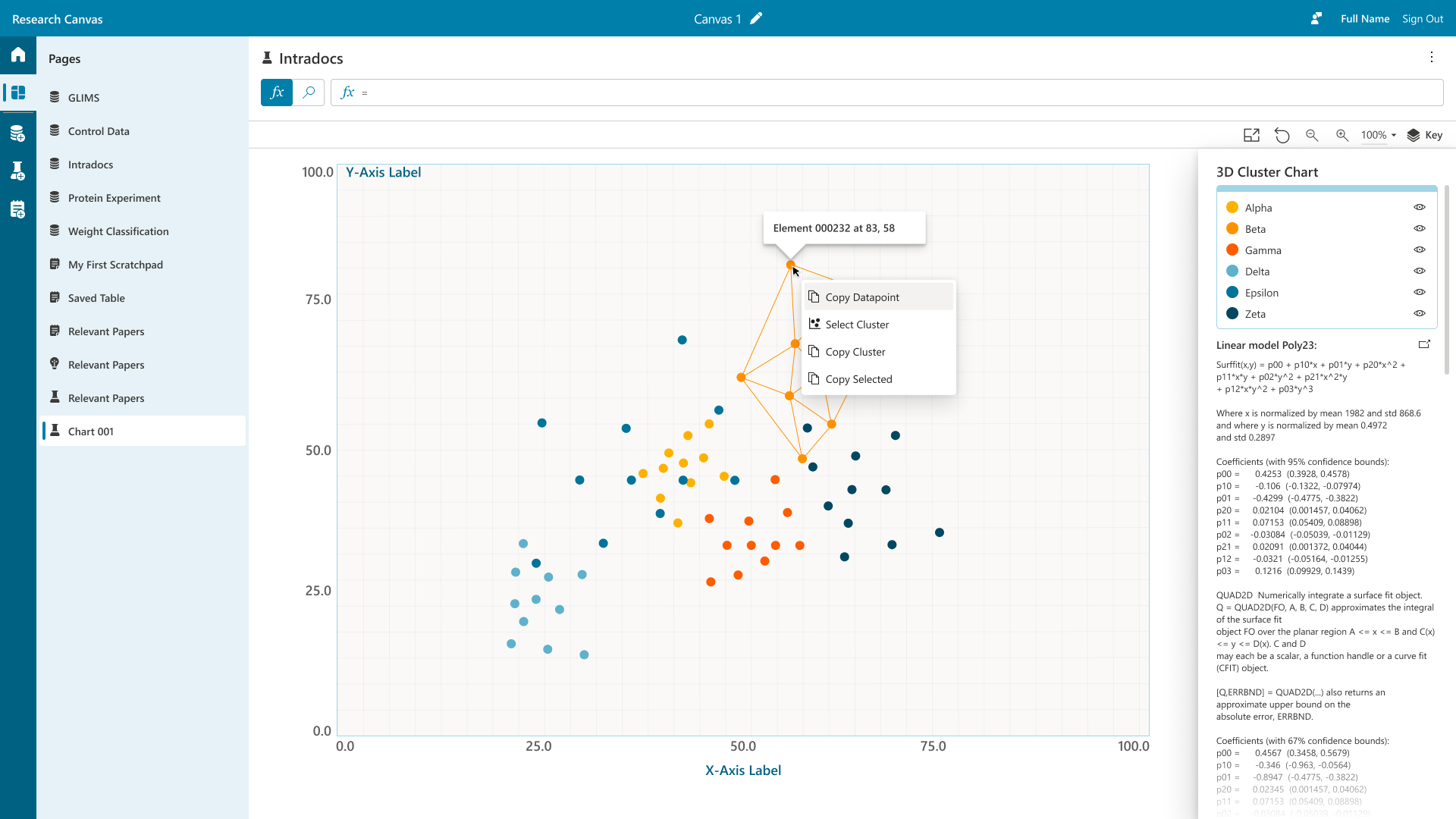The width and height of the screenshot is (1456, 819).
Task: Expand the Key layers panel
Action: click(1425, 135)
